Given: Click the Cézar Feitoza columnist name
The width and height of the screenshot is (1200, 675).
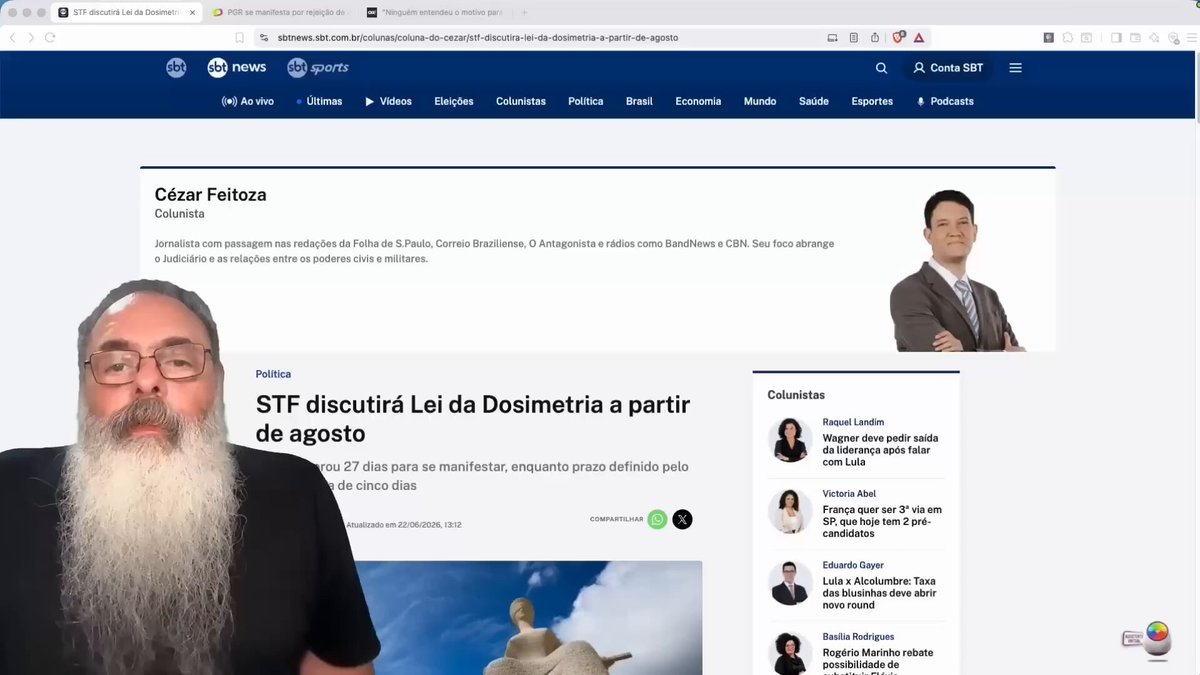Looking at the screenshot, I should (x=210, y=195).
